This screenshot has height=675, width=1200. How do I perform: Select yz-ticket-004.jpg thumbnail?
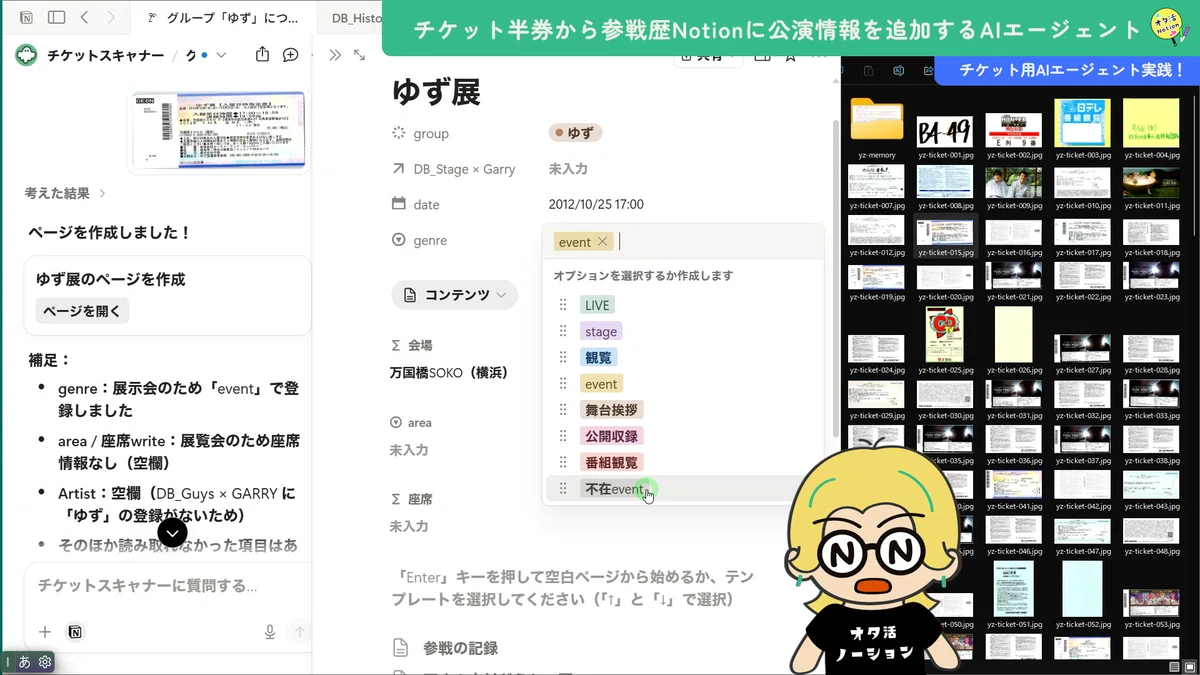coord(1151,122)
